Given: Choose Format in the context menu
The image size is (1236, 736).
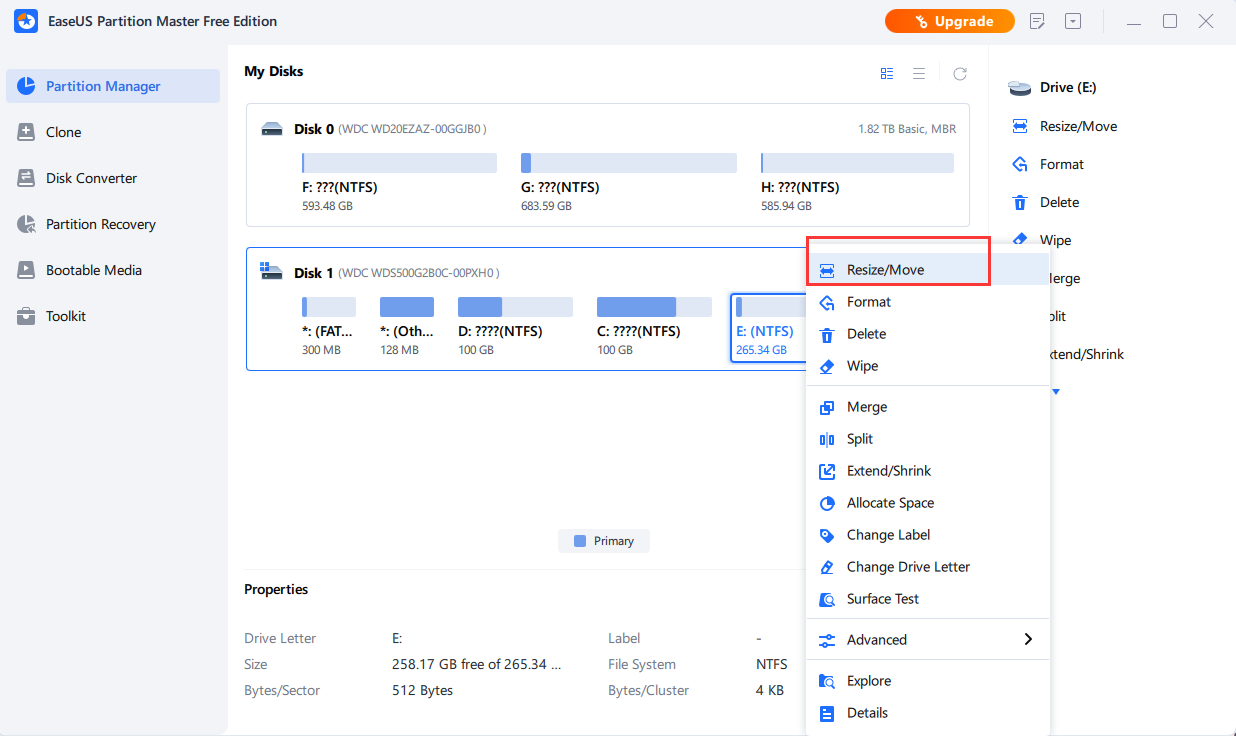Looking at the screenshot, I should pos(928,302).
